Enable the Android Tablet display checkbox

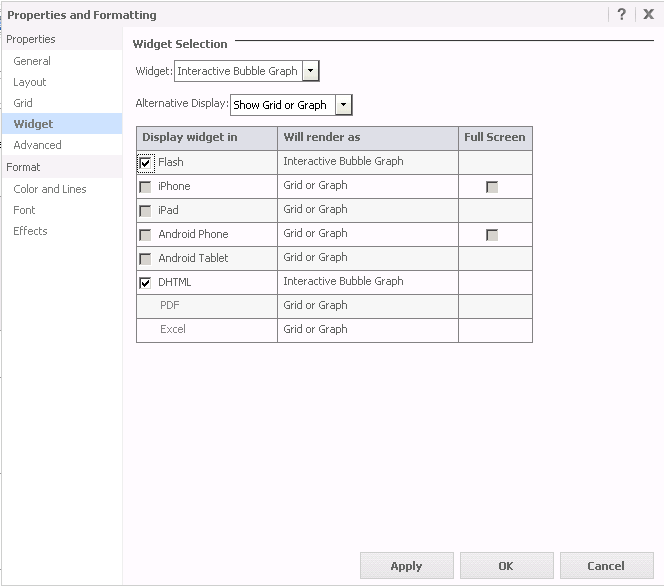click(x=145, y=259)
